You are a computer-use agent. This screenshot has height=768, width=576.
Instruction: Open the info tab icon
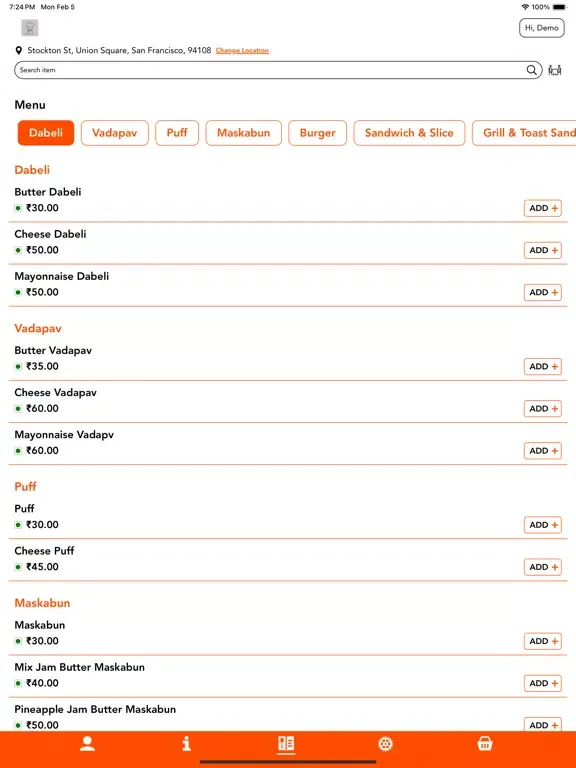[x=186, y=744]
